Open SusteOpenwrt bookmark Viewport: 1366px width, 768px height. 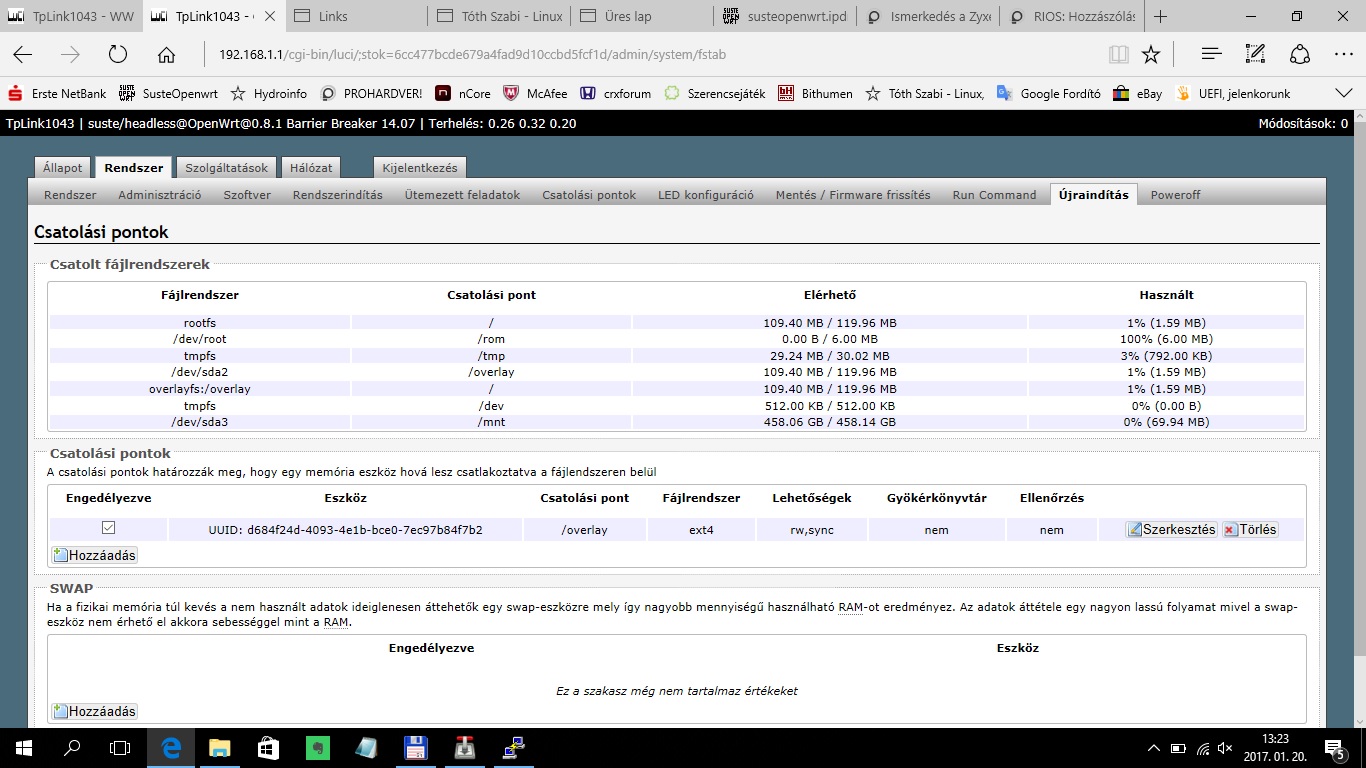coord(168,94)
